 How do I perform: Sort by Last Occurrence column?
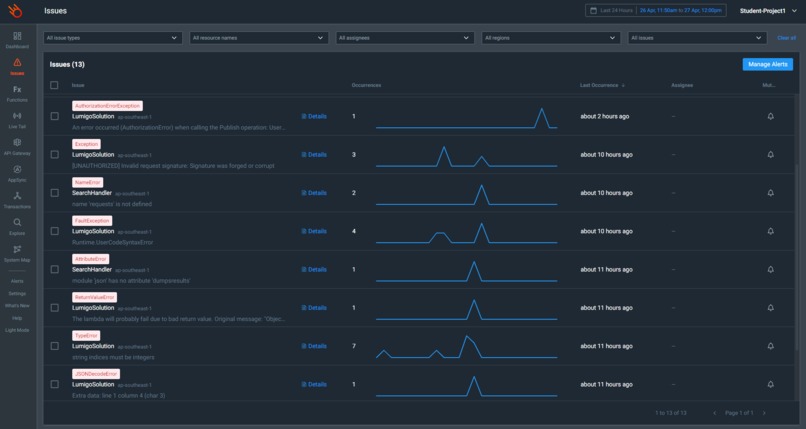click(x=602, y=85)
